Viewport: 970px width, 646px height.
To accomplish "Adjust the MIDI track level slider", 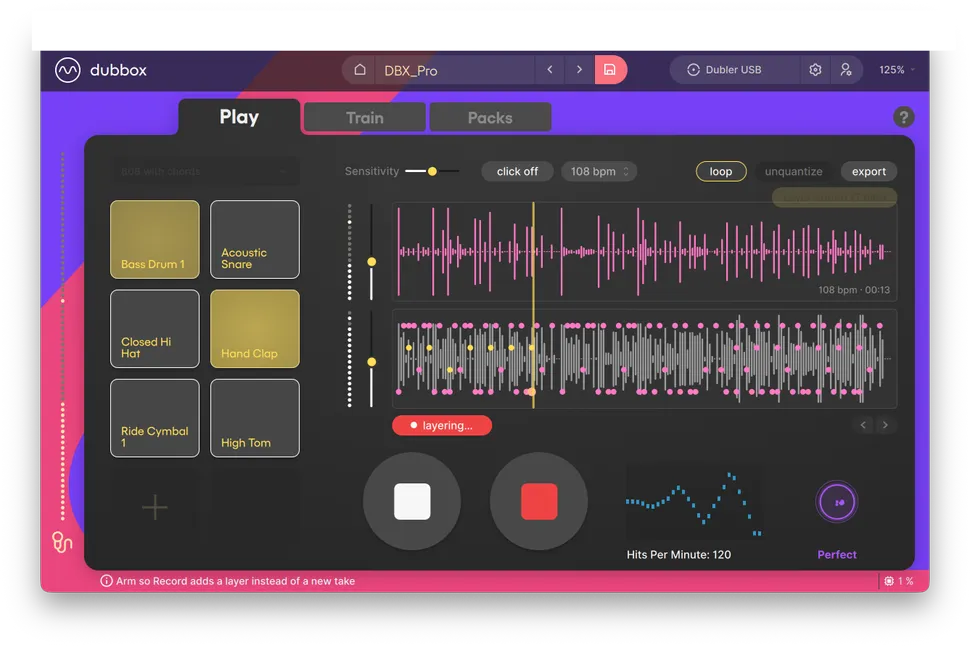I will [x=371, y=362].
